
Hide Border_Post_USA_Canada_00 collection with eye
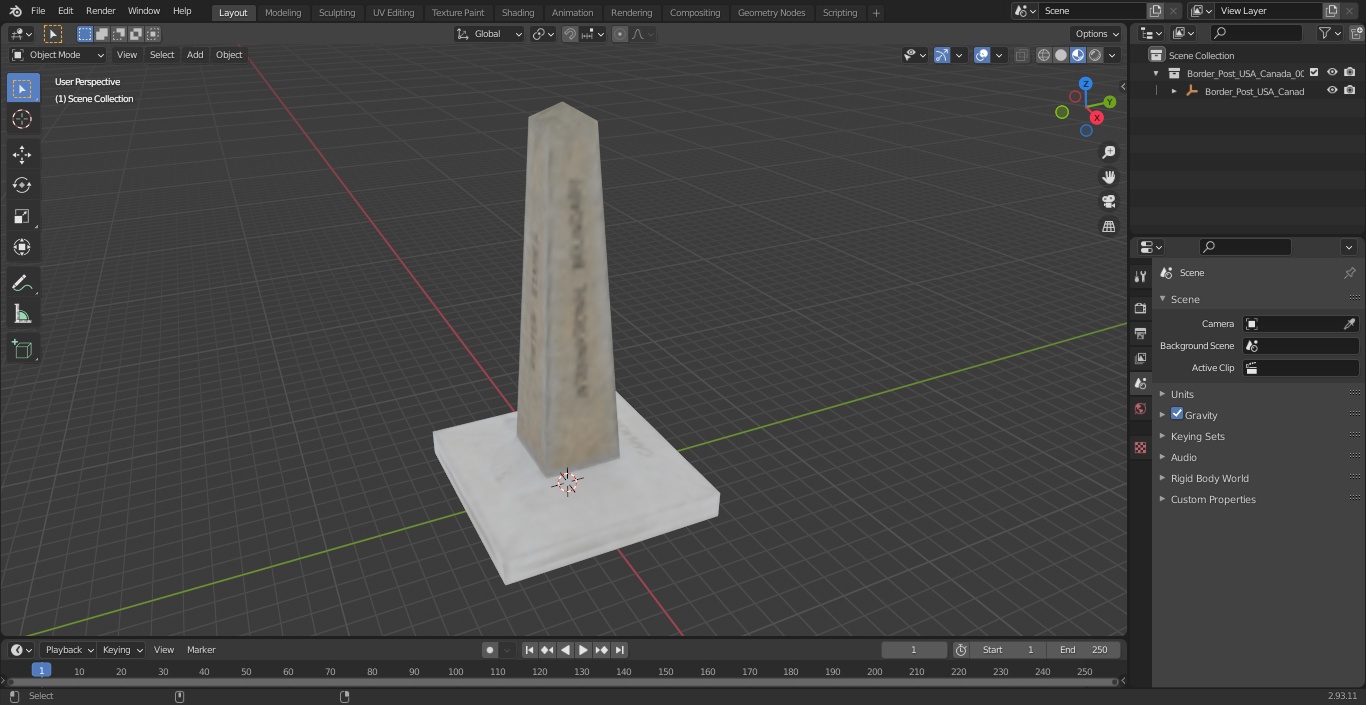(1332, 73)
